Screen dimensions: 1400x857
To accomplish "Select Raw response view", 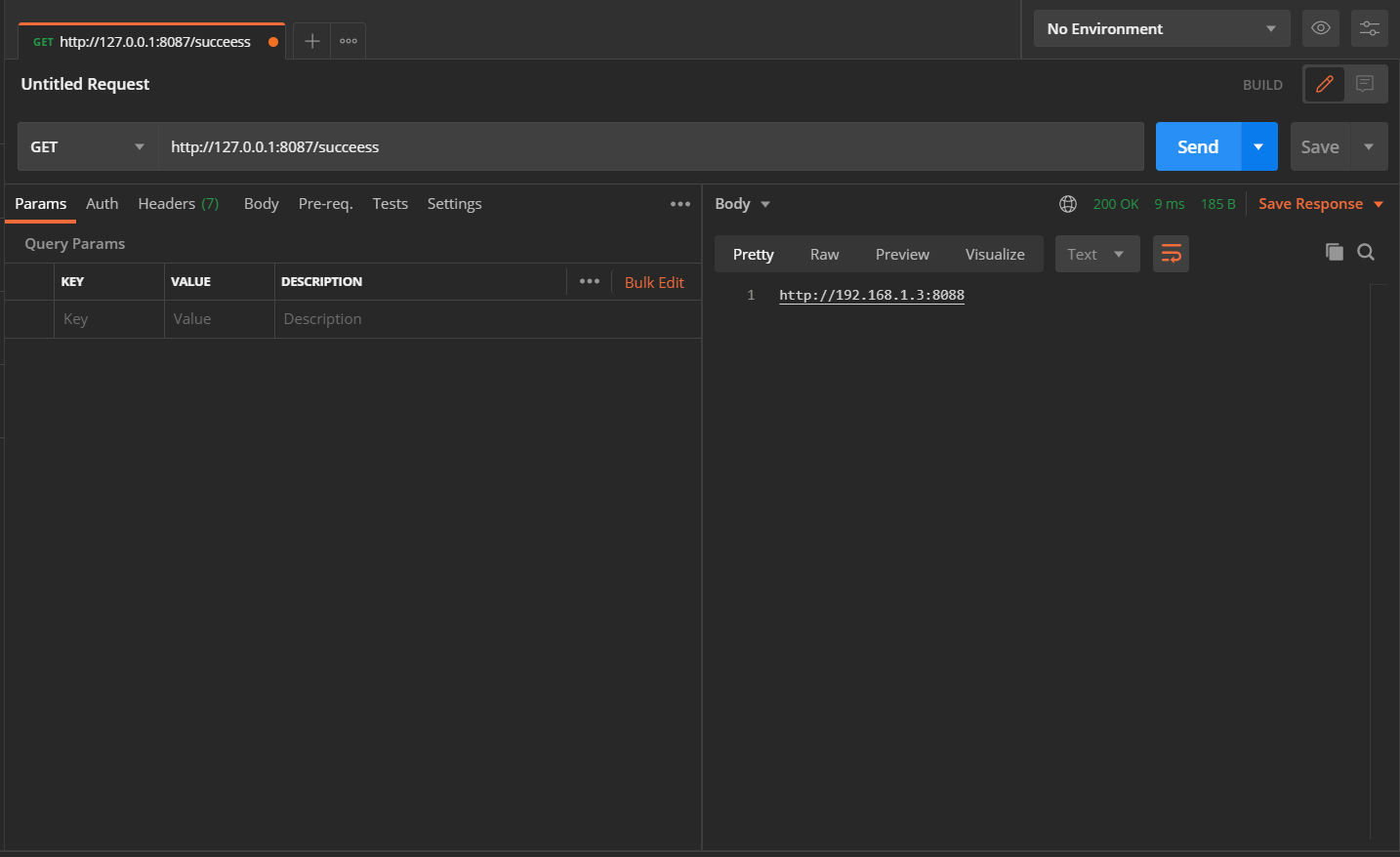I will (825, 254).
